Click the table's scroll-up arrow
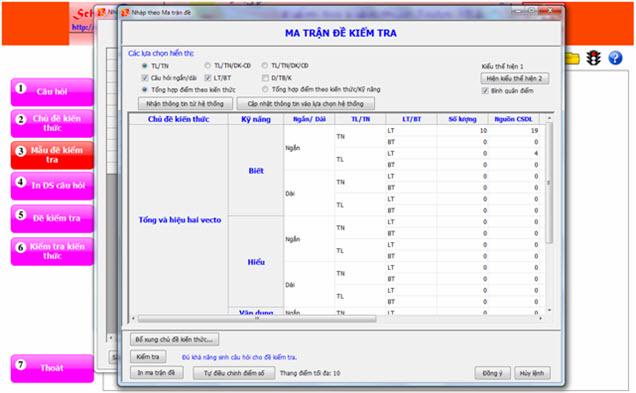636x393 pixels. pos(549,118)
